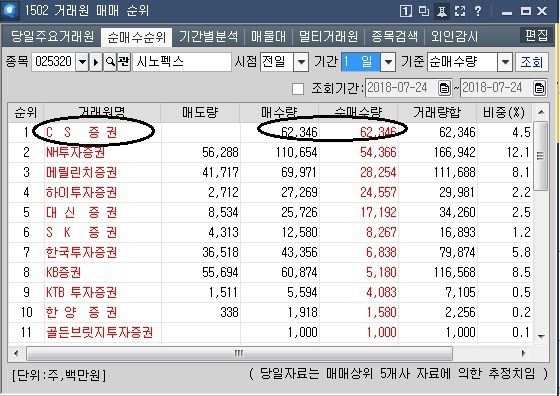Select the 메릴린치증권 row
This screenshot has height=396, width=560.
tap(270, 172)
